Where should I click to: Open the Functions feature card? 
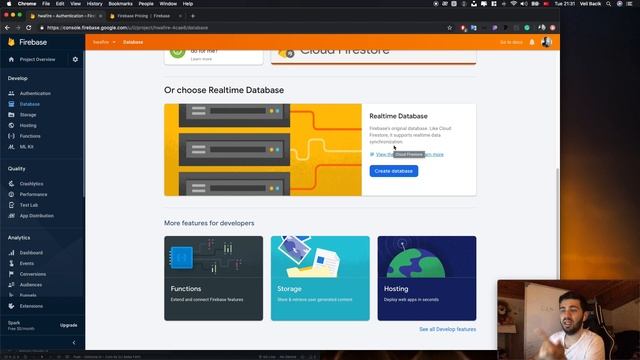click(x=213, y=278)
